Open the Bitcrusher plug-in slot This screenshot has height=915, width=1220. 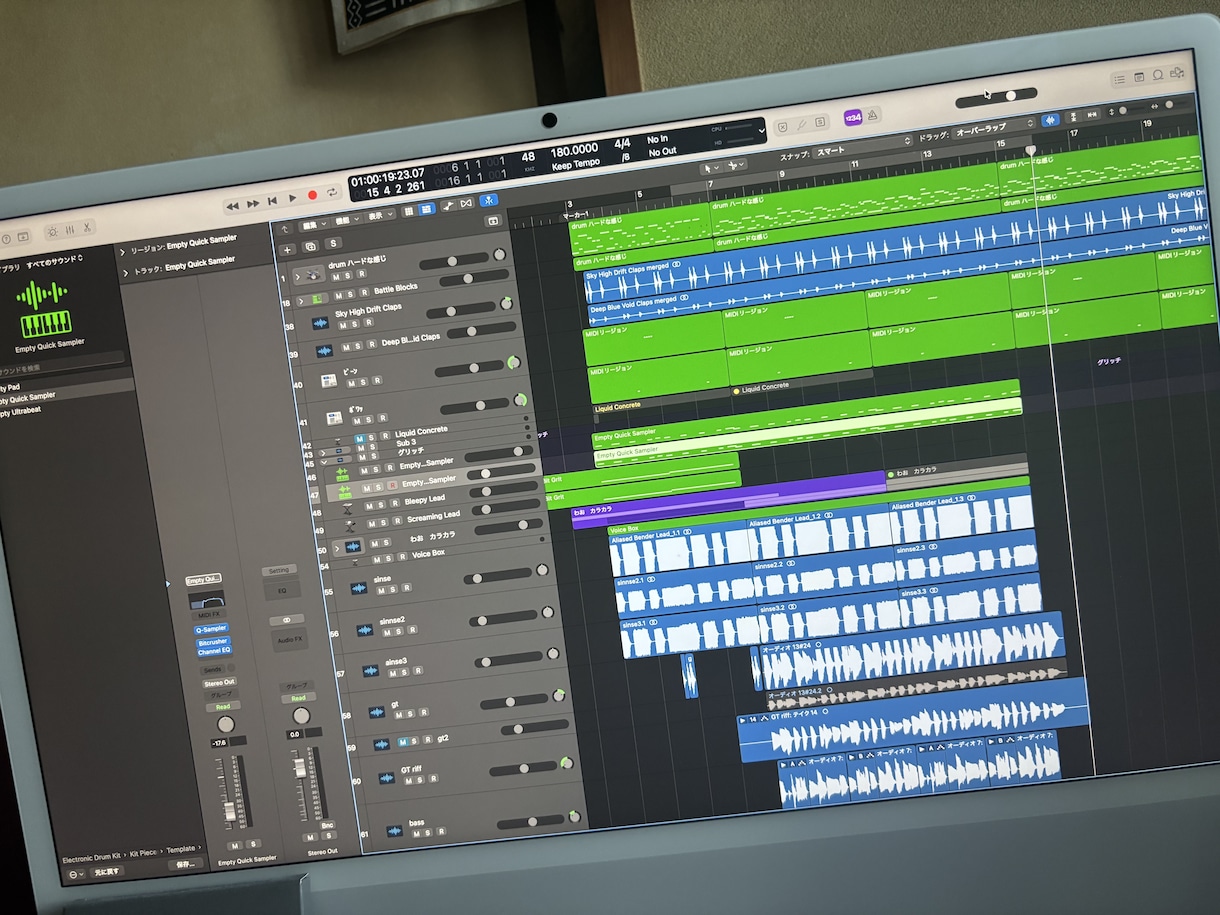213,641
